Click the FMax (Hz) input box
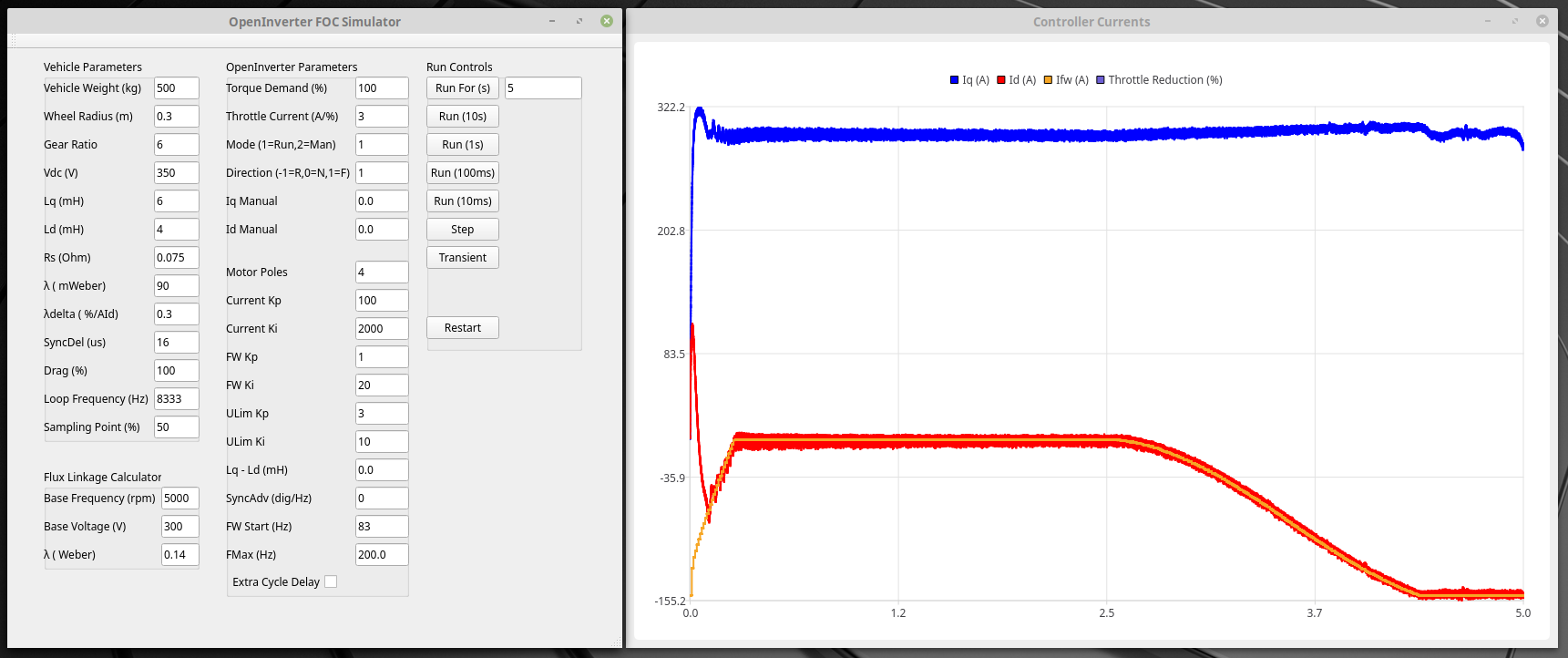Viewport: 1568px width, 658px height. [x=381, y=555]
